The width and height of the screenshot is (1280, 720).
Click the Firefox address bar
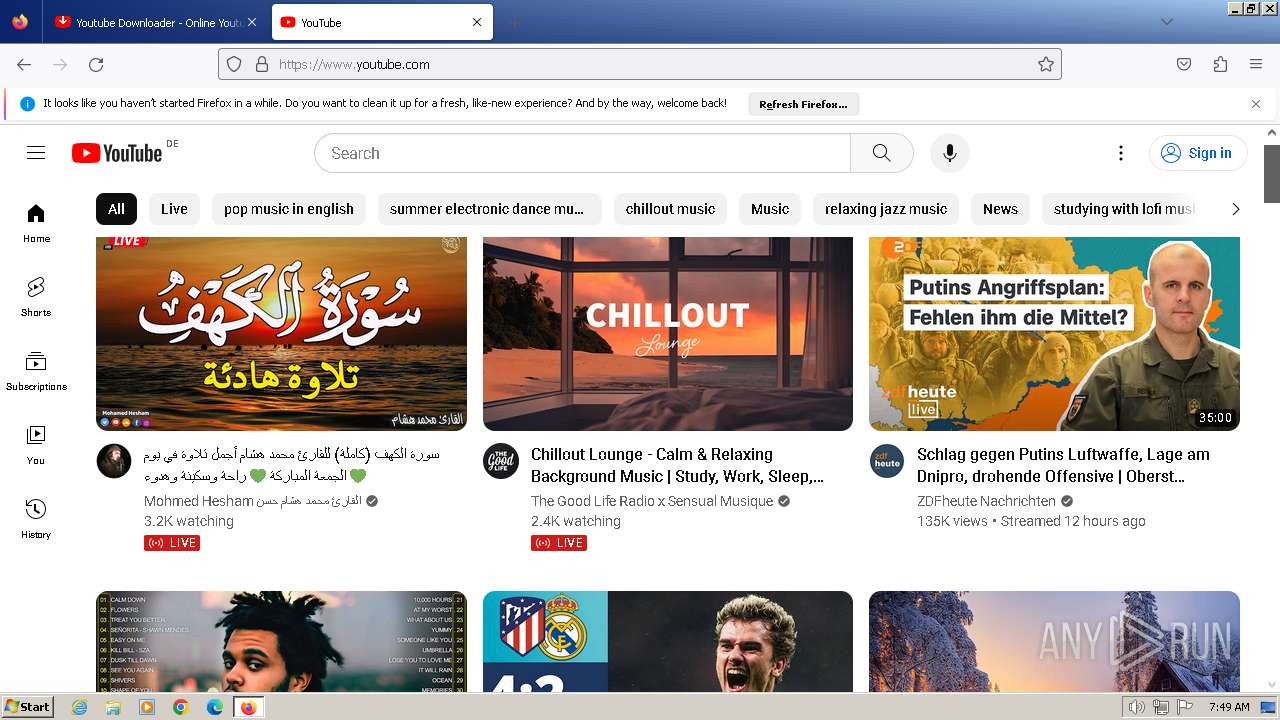640,64
